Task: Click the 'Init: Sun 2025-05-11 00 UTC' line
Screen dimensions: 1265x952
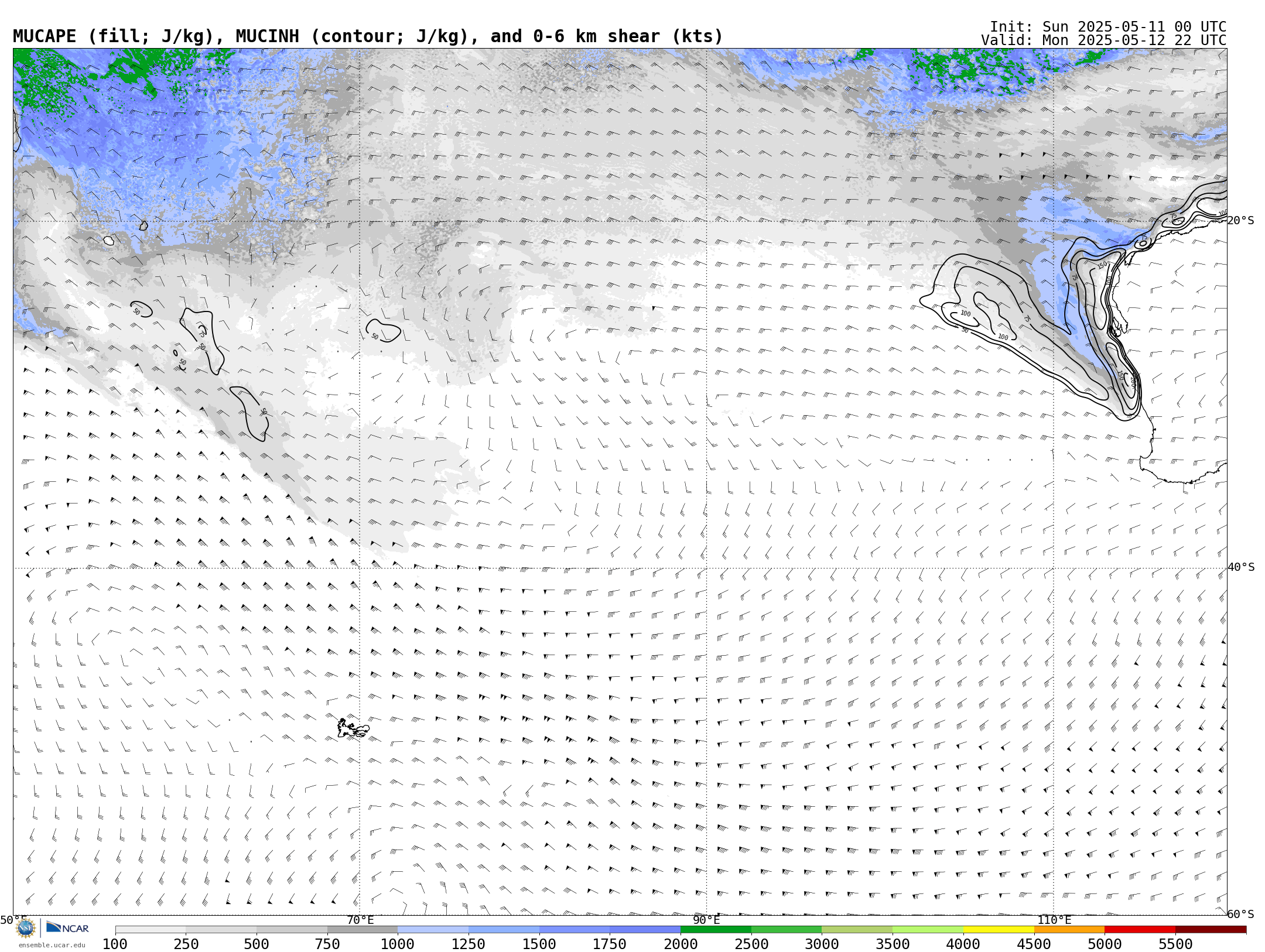Action: [1108, 27]
